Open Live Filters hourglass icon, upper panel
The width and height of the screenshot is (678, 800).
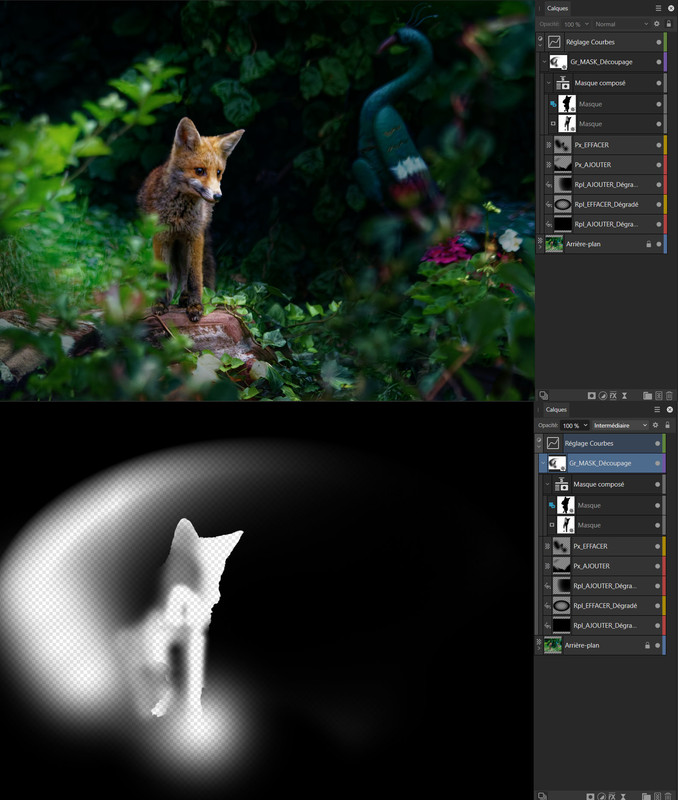(624, 395)
